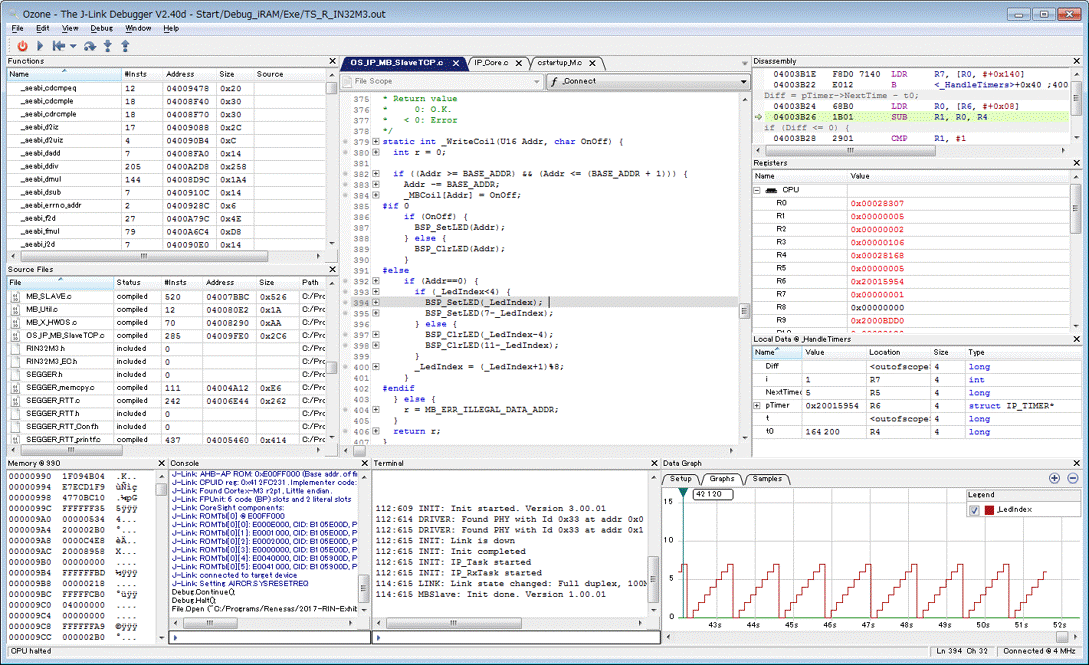1089x665 pixels.
Task: Click the red _LedIndex color swatch
Action: coord(989,510)
